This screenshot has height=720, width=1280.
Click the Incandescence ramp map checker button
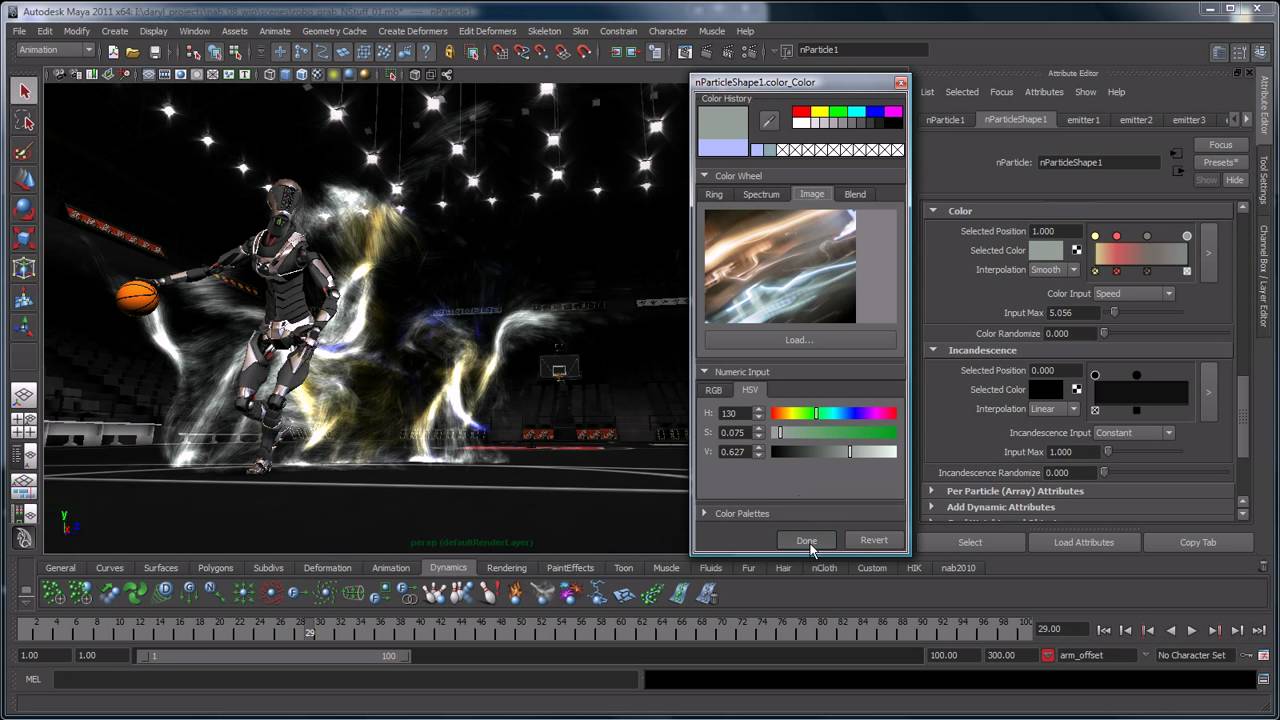click(x=1077, y=389)
